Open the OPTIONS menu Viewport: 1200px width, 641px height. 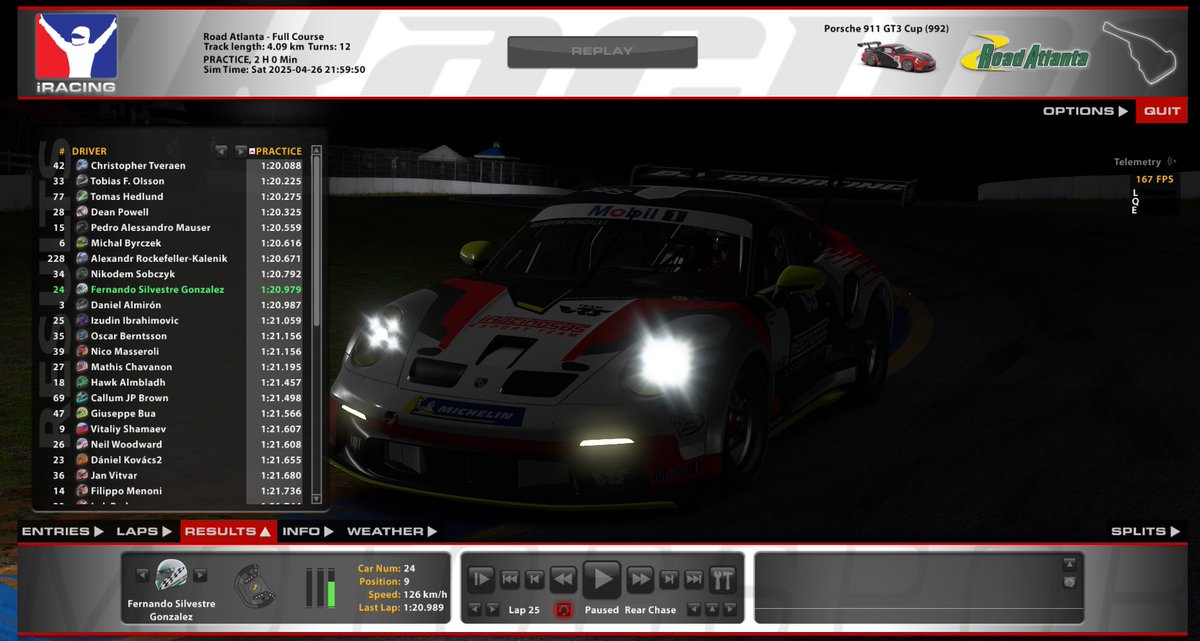point(1085,111)
